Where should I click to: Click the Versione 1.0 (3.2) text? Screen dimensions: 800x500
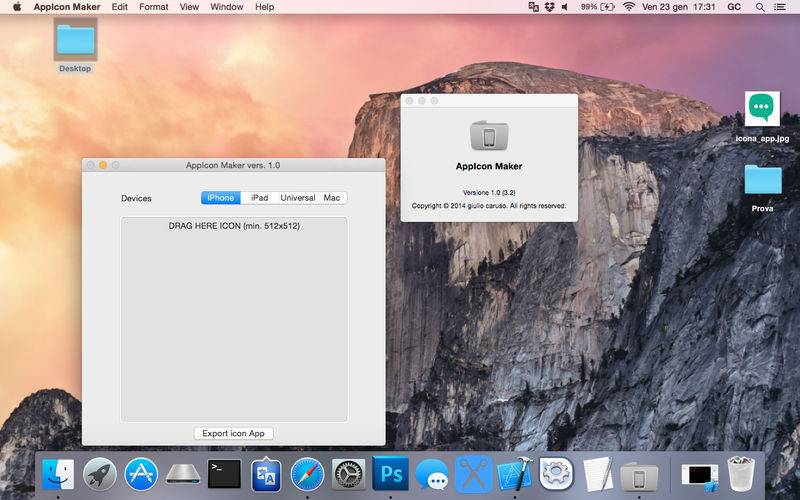(x=489, y=193)
